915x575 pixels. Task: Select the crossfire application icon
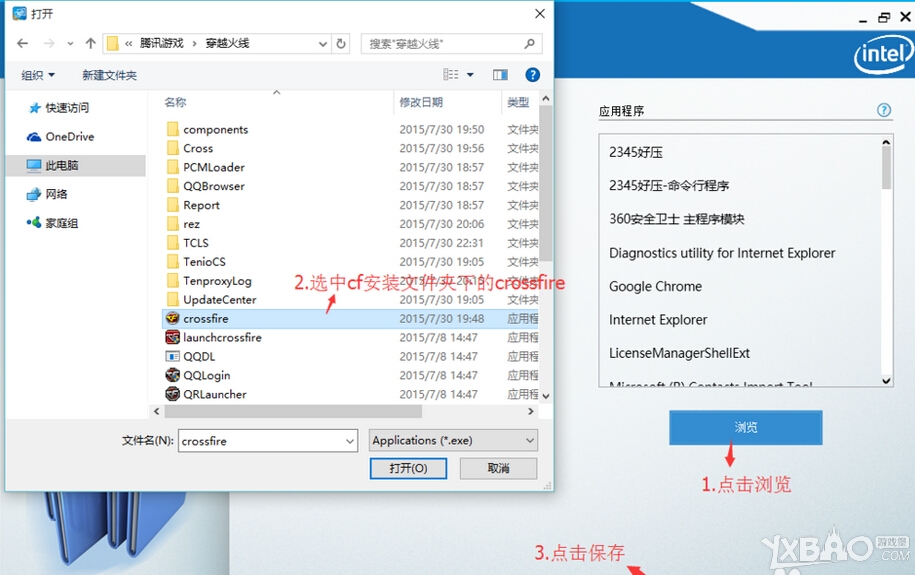point(172,318)
